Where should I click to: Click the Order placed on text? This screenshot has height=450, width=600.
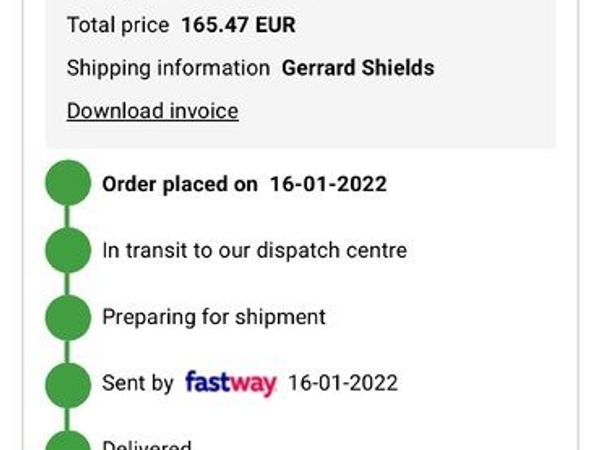coord(180,184)
